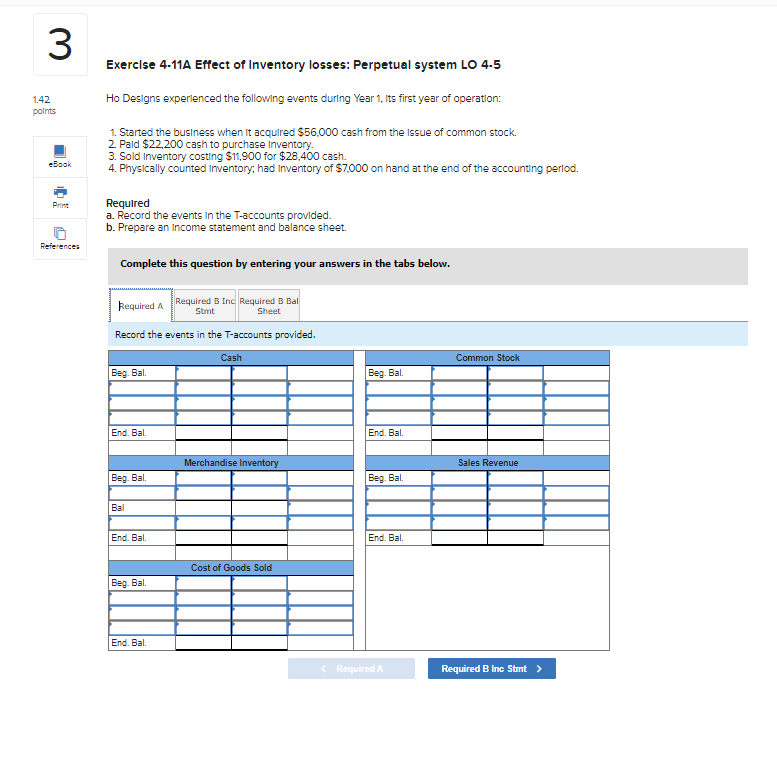Image resolution: width=777 pixels, height=765 pixels.
Task: Click Merchandise Inventory Beg. Bal. debit field
Action: pyautogui.click(x=203, y=478)
